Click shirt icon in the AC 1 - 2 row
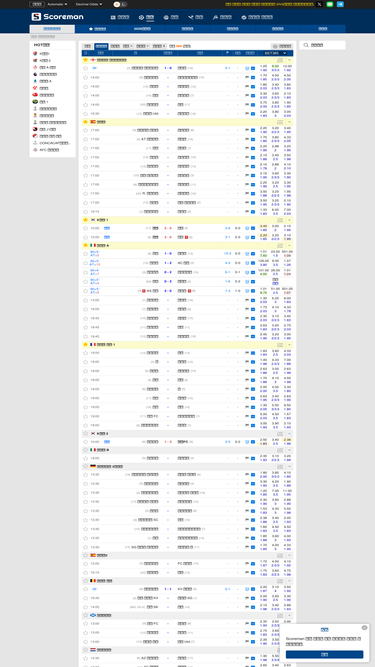The image size is (375, 667). click(x=247, y=263)
